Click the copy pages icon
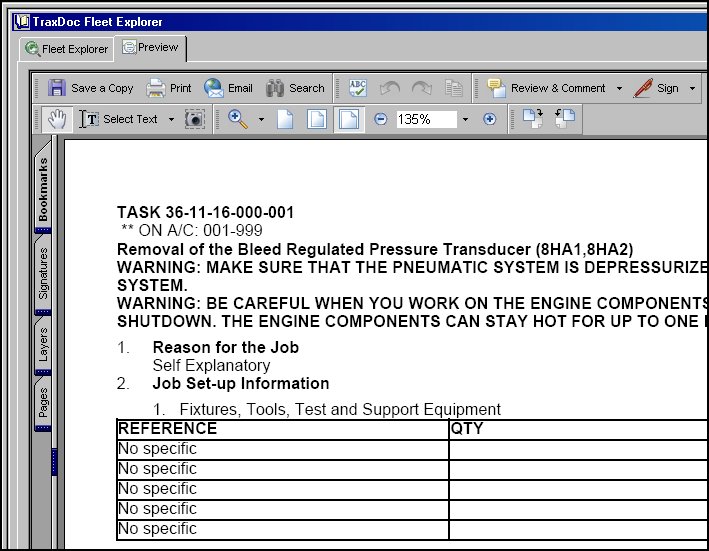 point(453,88)
